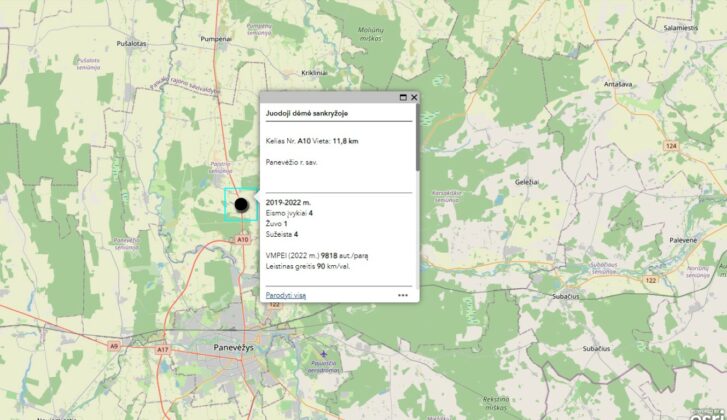Click the Kelias Nr. A10 Vieta line
Screen dimensions: 727x420
pos(312,141)
